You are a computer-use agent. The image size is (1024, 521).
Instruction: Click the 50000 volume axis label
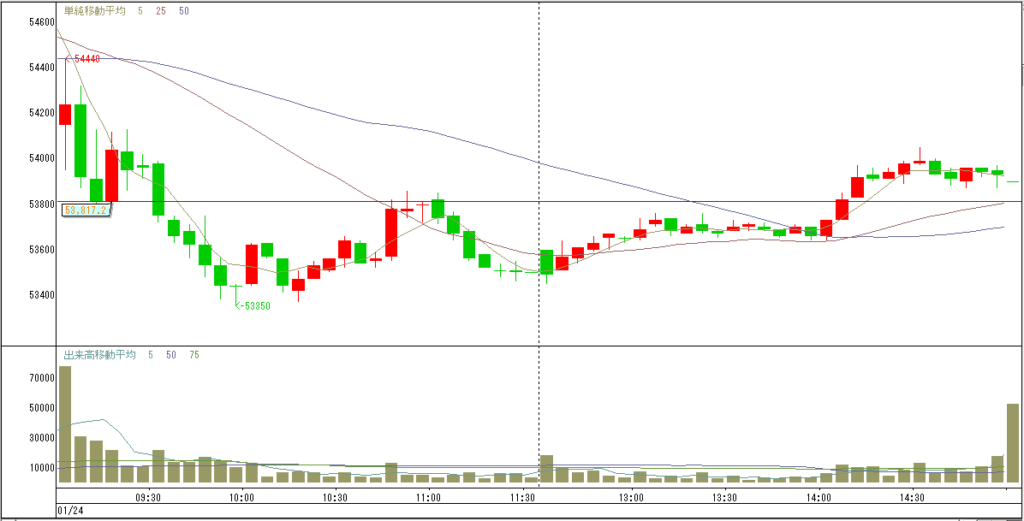[x=42, y=408]
